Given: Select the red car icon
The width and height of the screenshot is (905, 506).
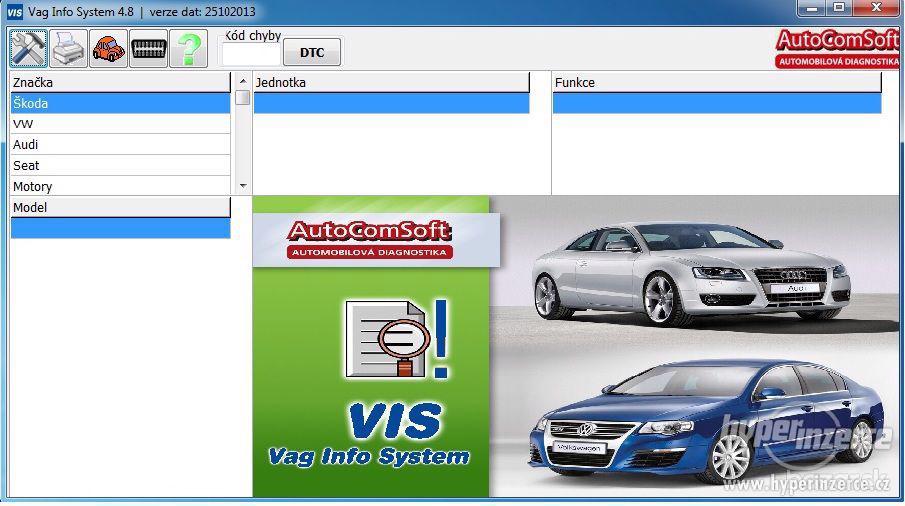Looking at the screenshot, I should pyautogui.click(x=109, y=49).
